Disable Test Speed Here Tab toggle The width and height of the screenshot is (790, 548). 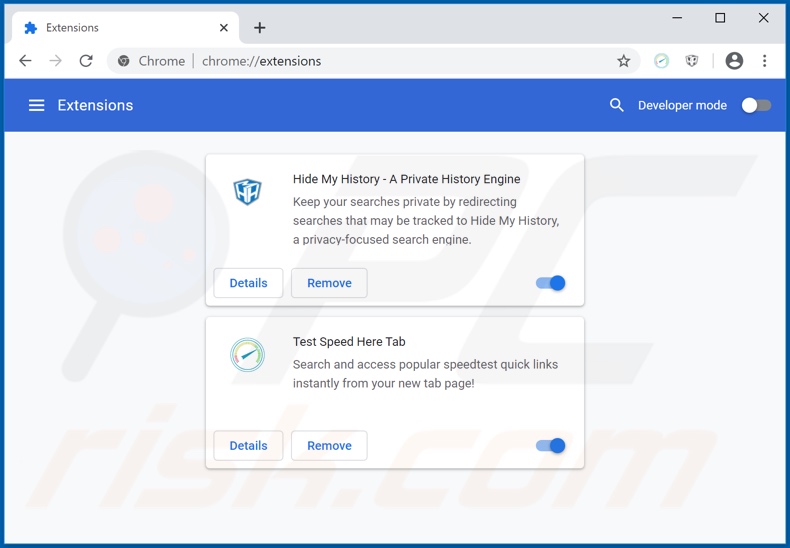click(550, 446)
